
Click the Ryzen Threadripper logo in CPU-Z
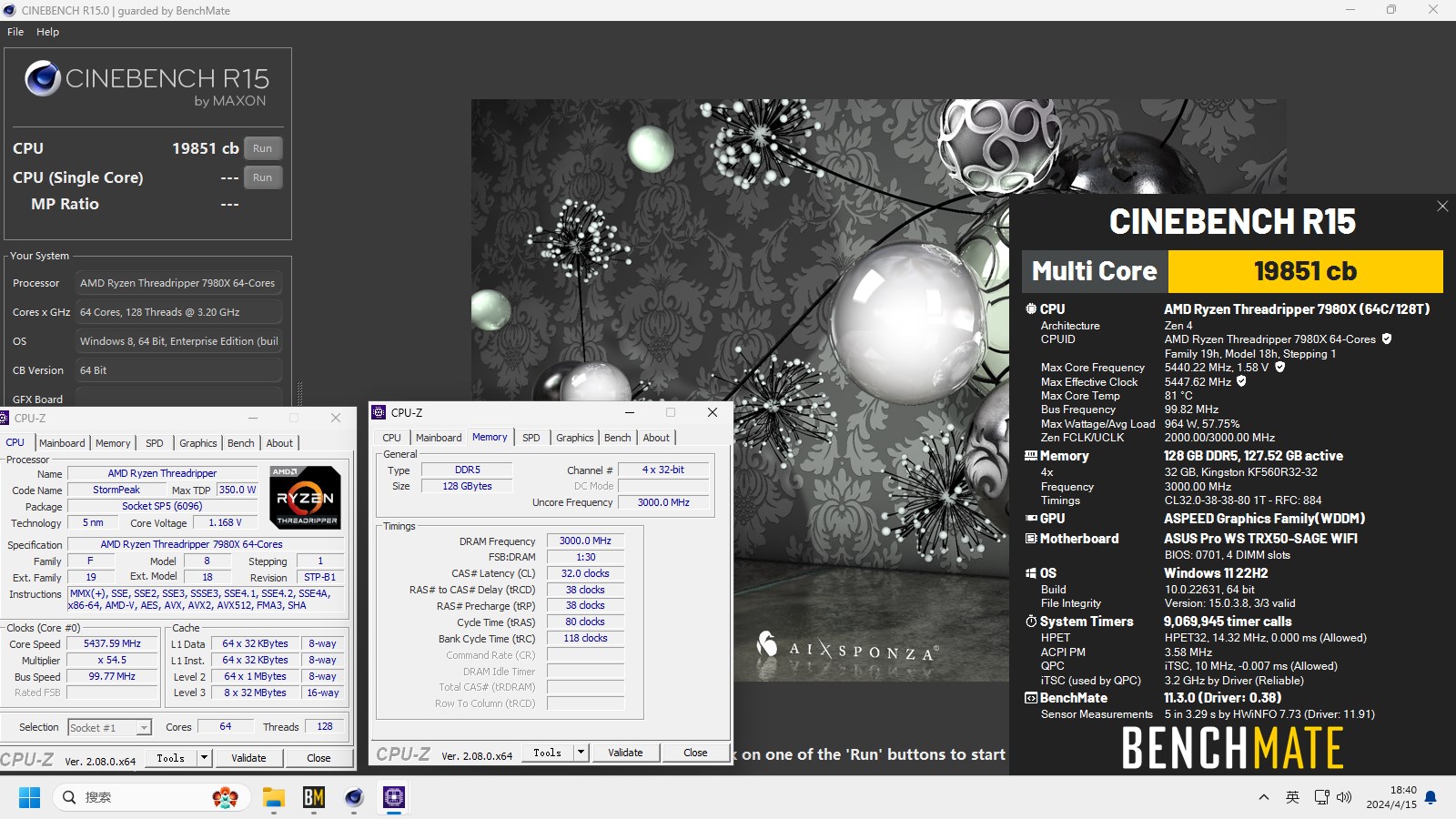[x=306, y=497]
